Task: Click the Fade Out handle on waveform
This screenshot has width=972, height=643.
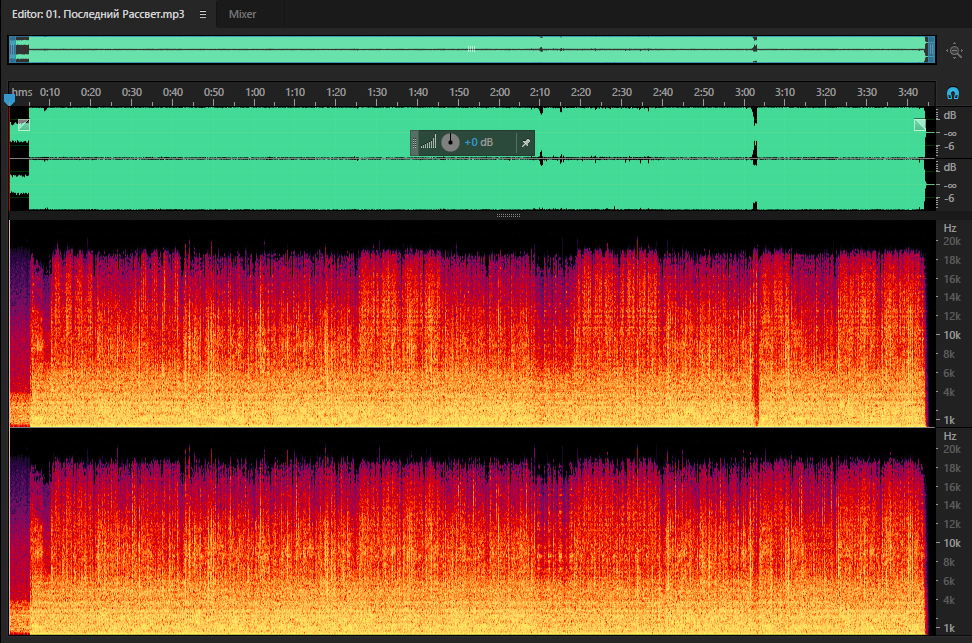Action: pos(920,125)
